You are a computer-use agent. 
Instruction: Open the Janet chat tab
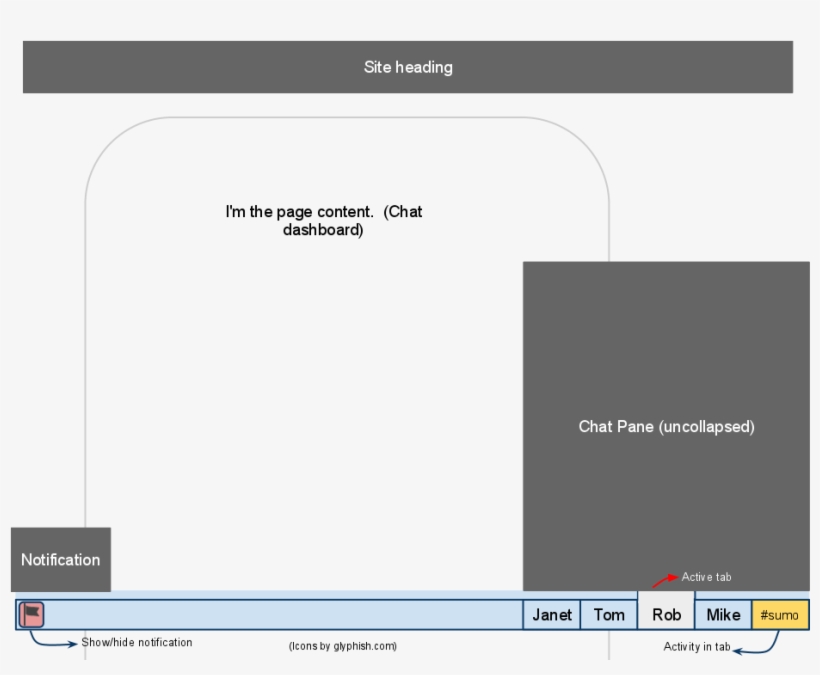tap(551, 614)
